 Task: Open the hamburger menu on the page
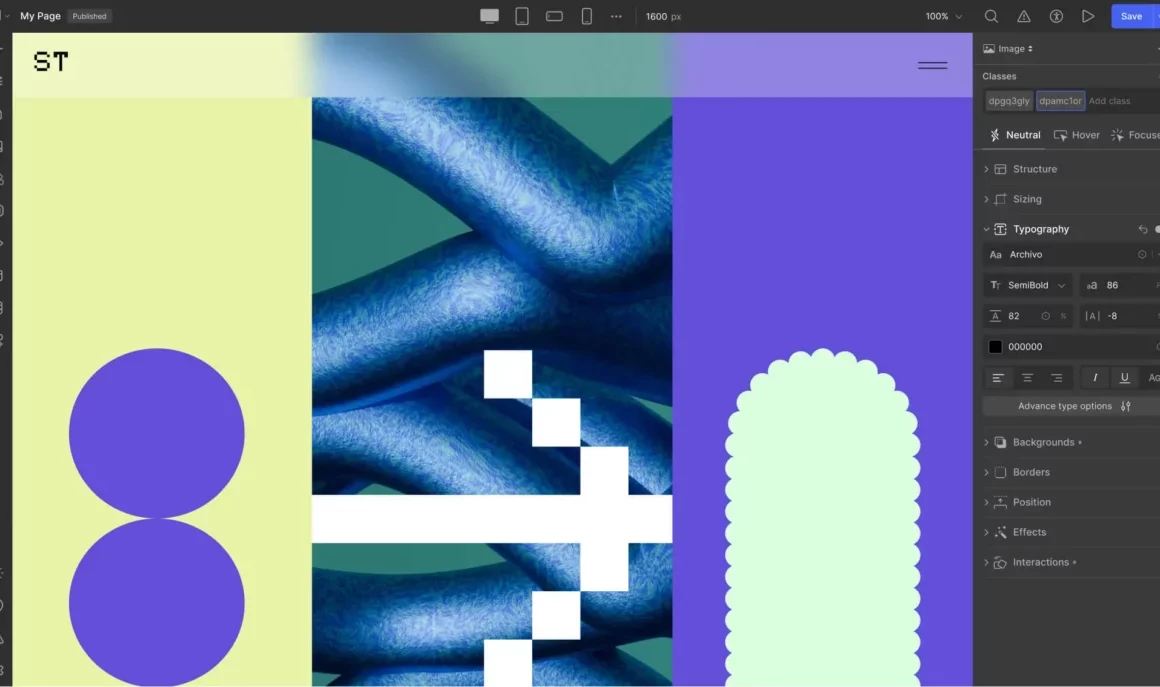tap(932, 65)
